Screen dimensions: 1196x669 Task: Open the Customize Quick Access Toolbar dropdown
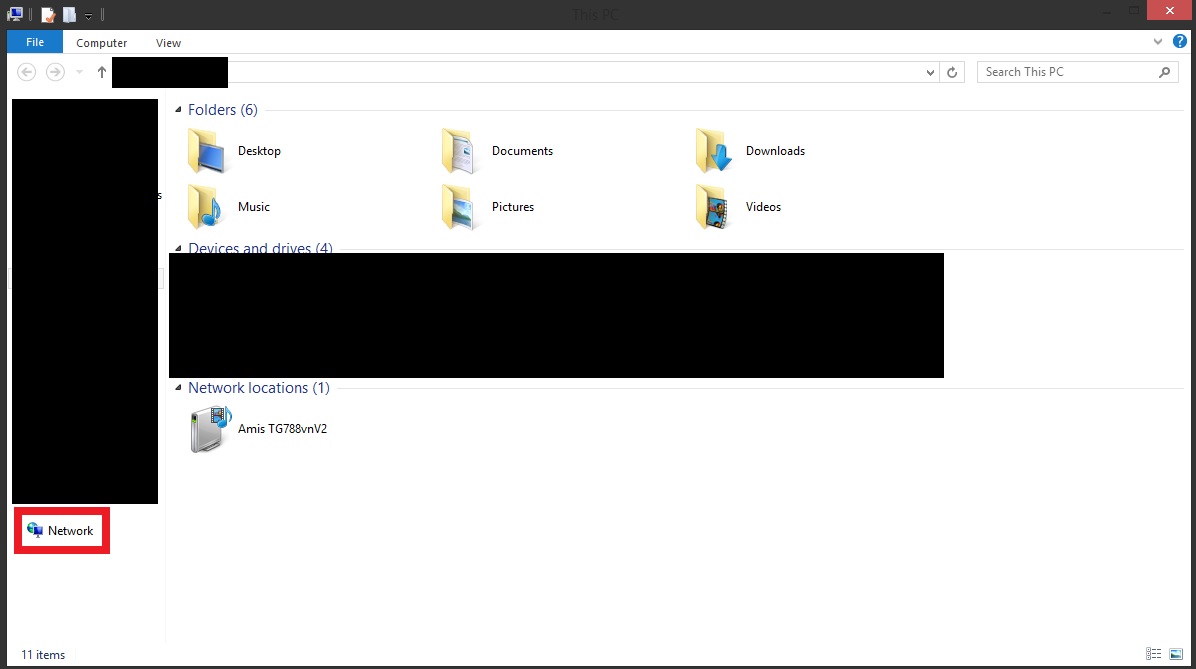[x=88, y=16]
